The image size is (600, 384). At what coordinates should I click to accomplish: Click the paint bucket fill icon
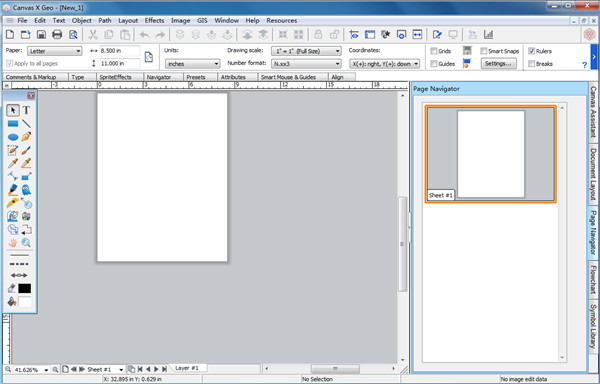[x=12, y=302]
